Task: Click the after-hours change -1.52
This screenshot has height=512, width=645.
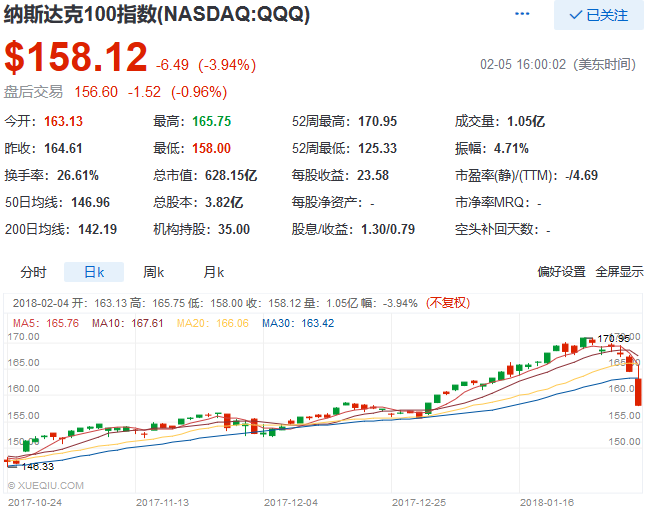Action: tap(144, 92)
